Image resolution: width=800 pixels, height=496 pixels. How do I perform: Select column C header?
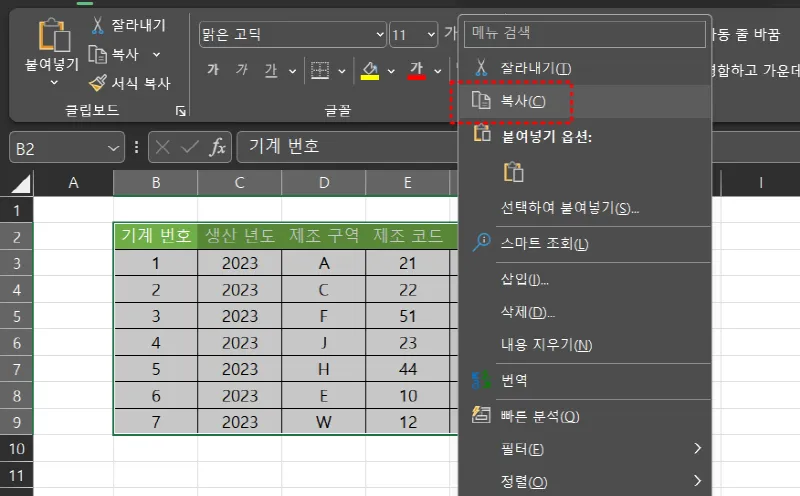239,183
